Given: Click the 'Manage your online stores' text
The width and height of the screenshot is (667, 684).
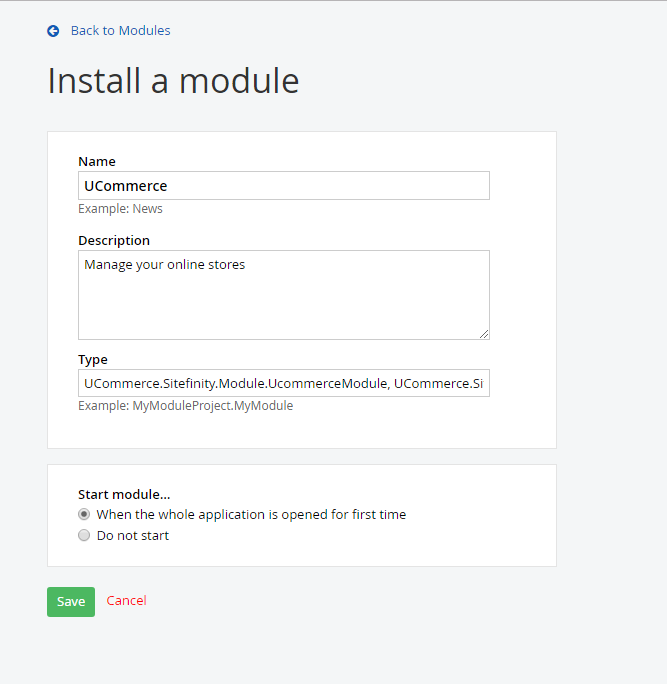Looking at the screenshot, I should click(164, 265).
